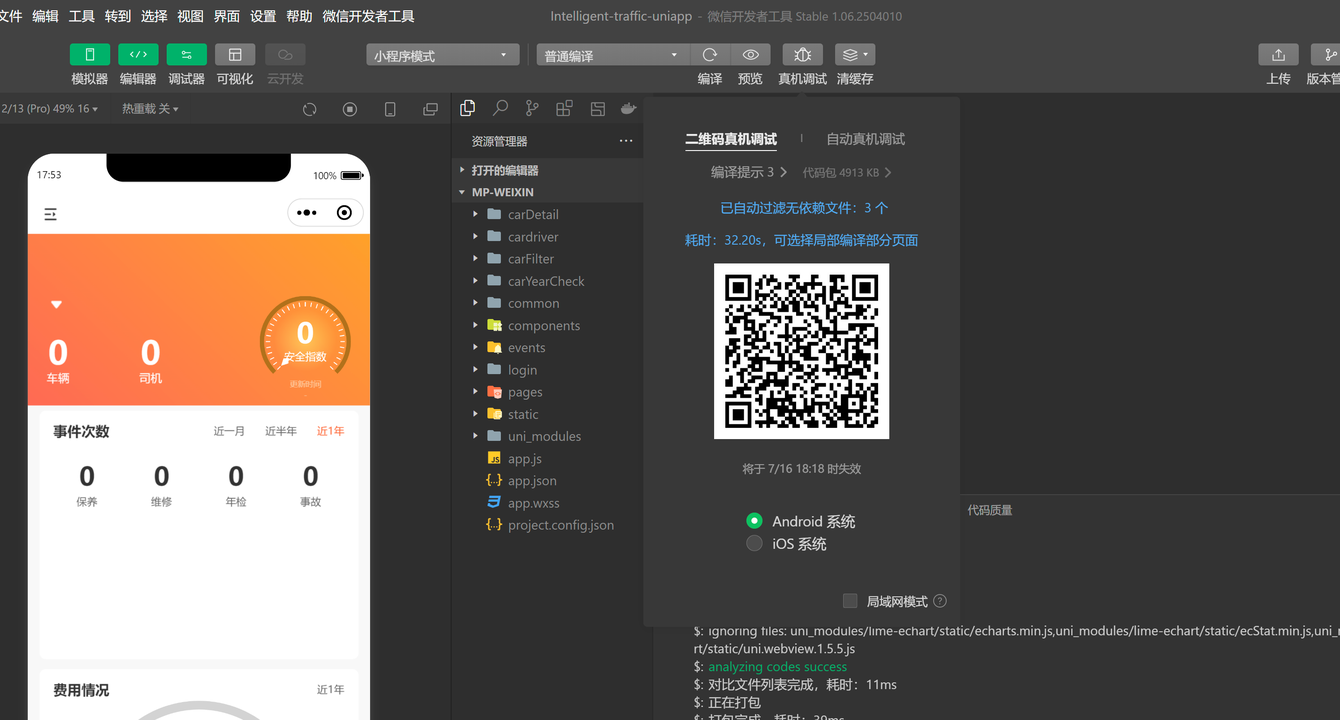Click the debugging QR code image

[x=801, y=351]
